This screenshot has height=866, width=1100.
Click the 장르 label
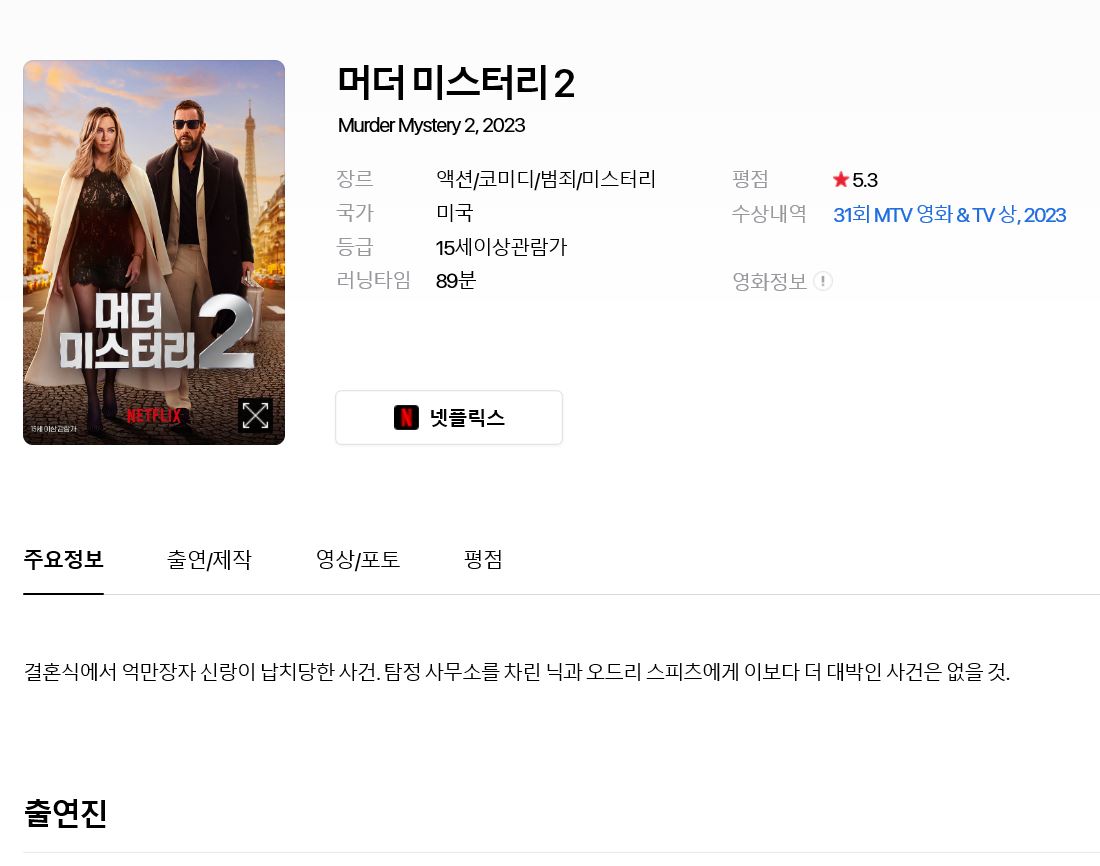(354, 179)
